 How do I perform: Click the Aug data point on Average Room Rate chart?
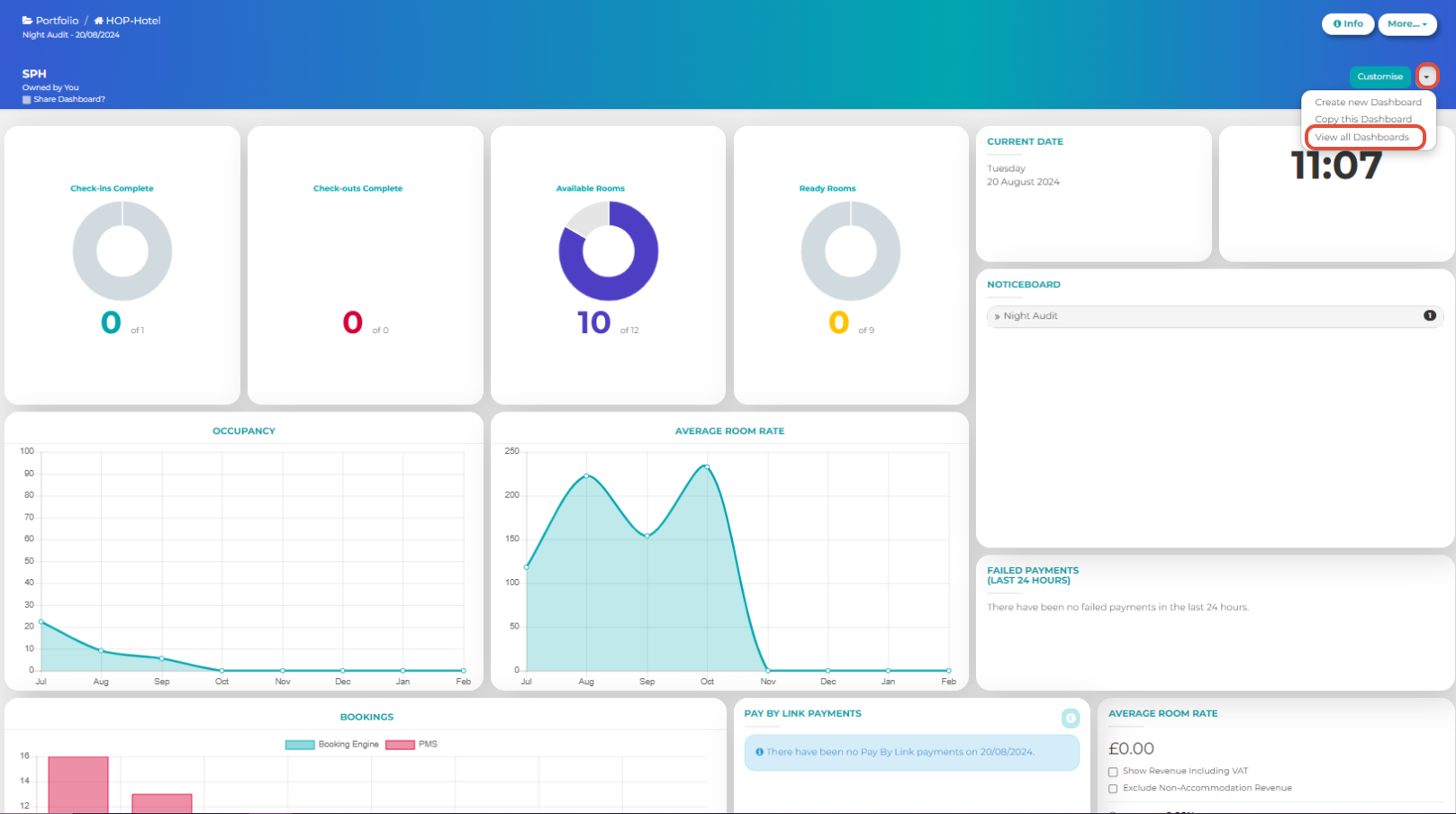pos(586,476)
